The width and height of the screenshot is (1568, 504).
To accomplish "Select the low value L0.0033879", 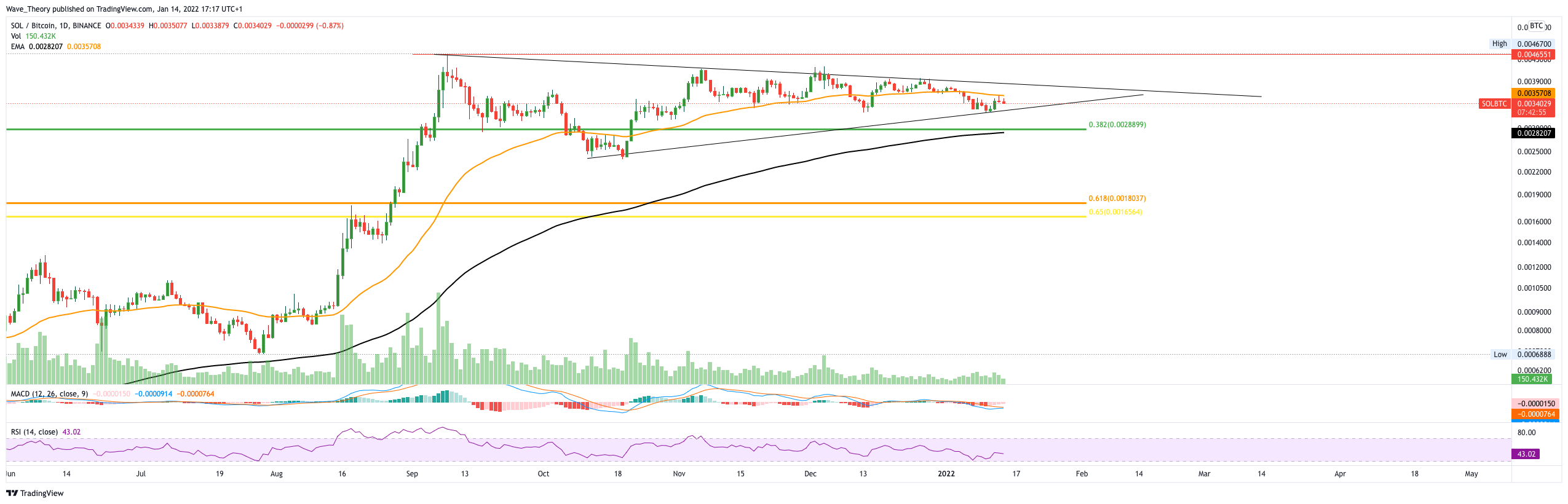I will pos(210,26).
